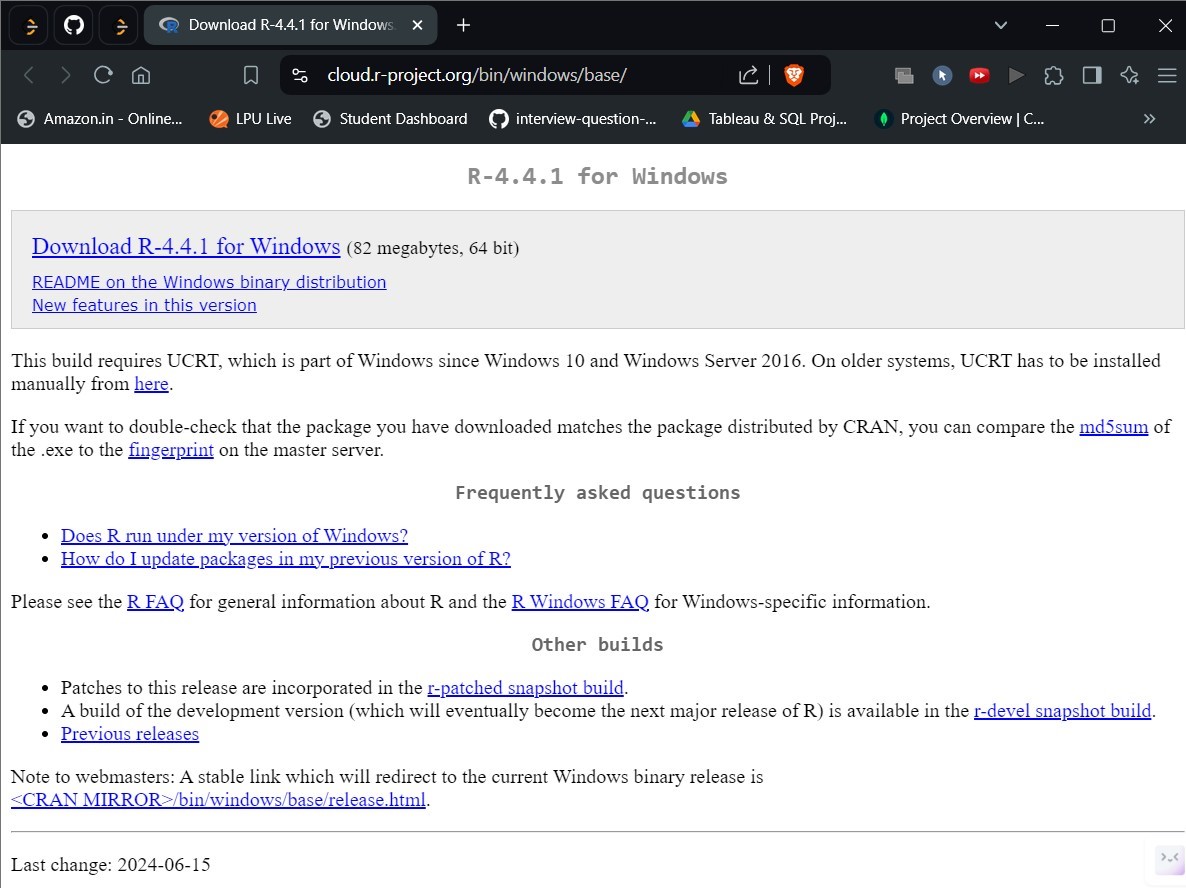Click the 'here' UCRT install link
Viewport: 1186px width, 888px height.
(x=151, y=384)
